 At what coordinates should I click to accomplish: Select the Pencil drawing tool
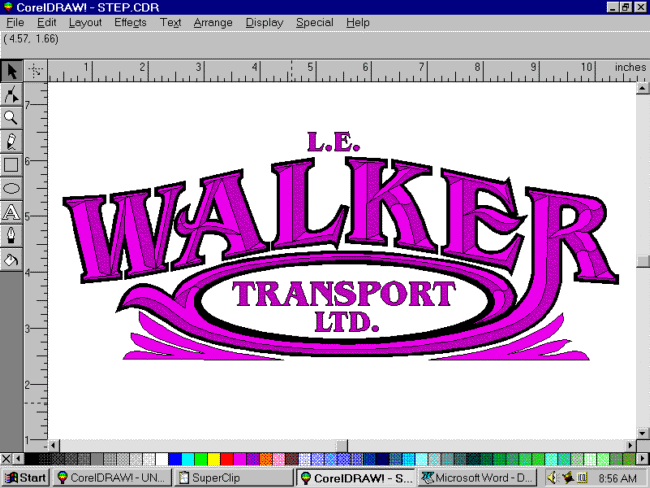click(x=11, y=141)
